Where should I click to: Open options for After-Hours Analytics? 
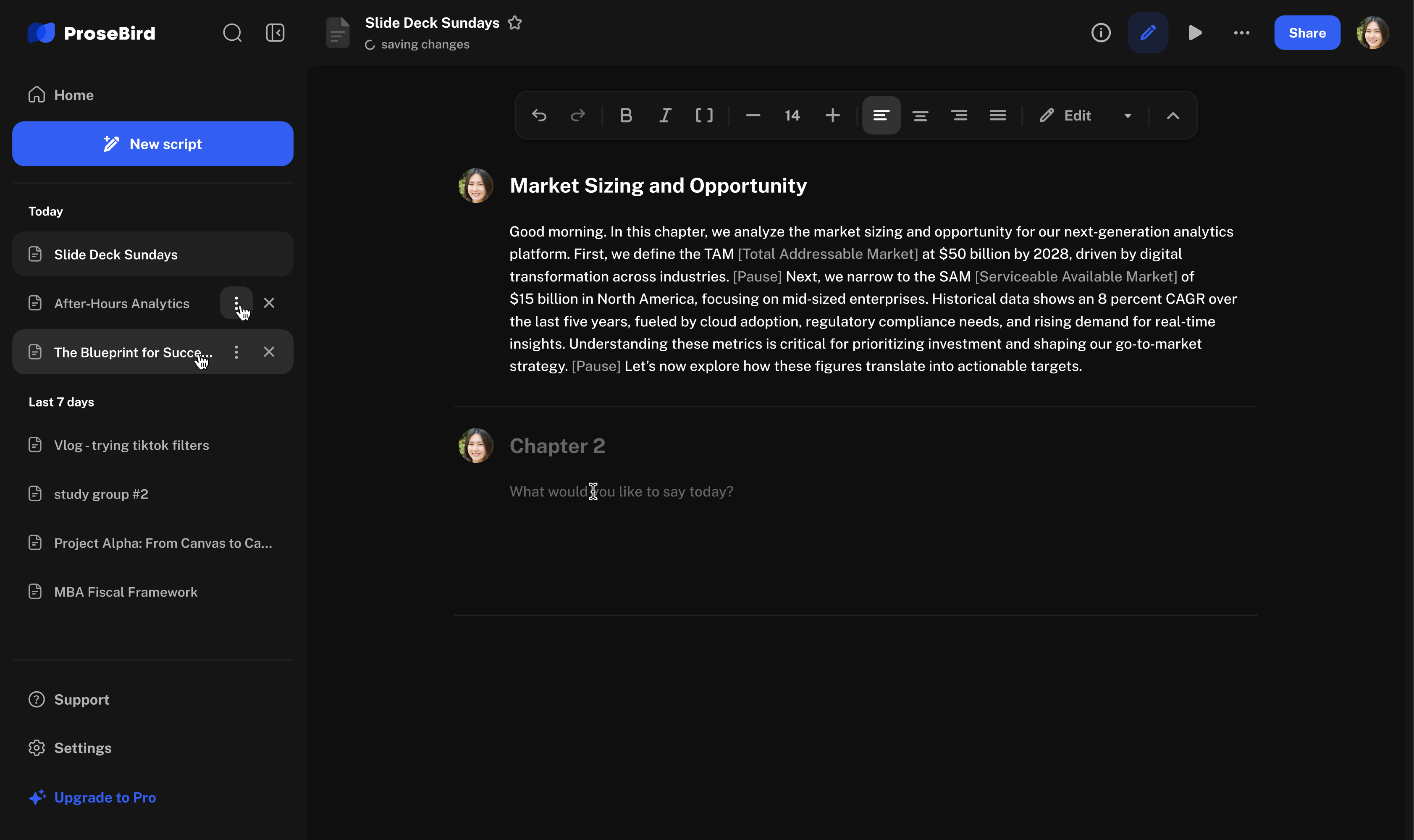point(236,303)
